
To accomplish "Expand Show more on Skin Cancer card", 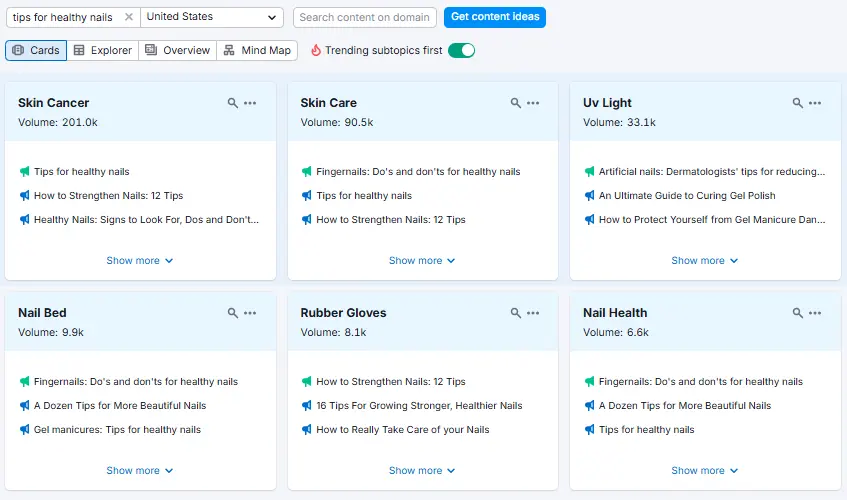I will point(140,261).
